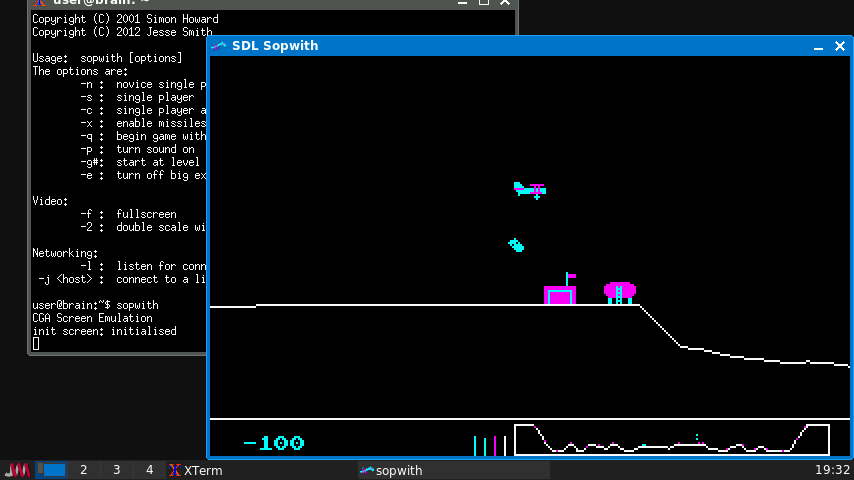Click the SDL Sopwith title bar plane icon
The height and width of the screenshot is (480, 854).
219,46
